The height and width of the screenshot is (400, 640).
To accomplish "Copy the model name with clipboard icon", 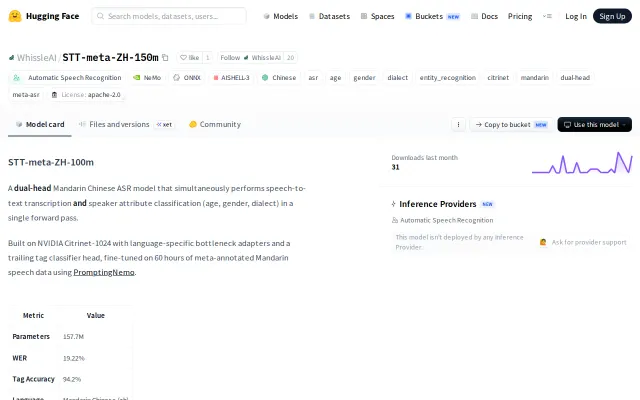I will 165,58.
